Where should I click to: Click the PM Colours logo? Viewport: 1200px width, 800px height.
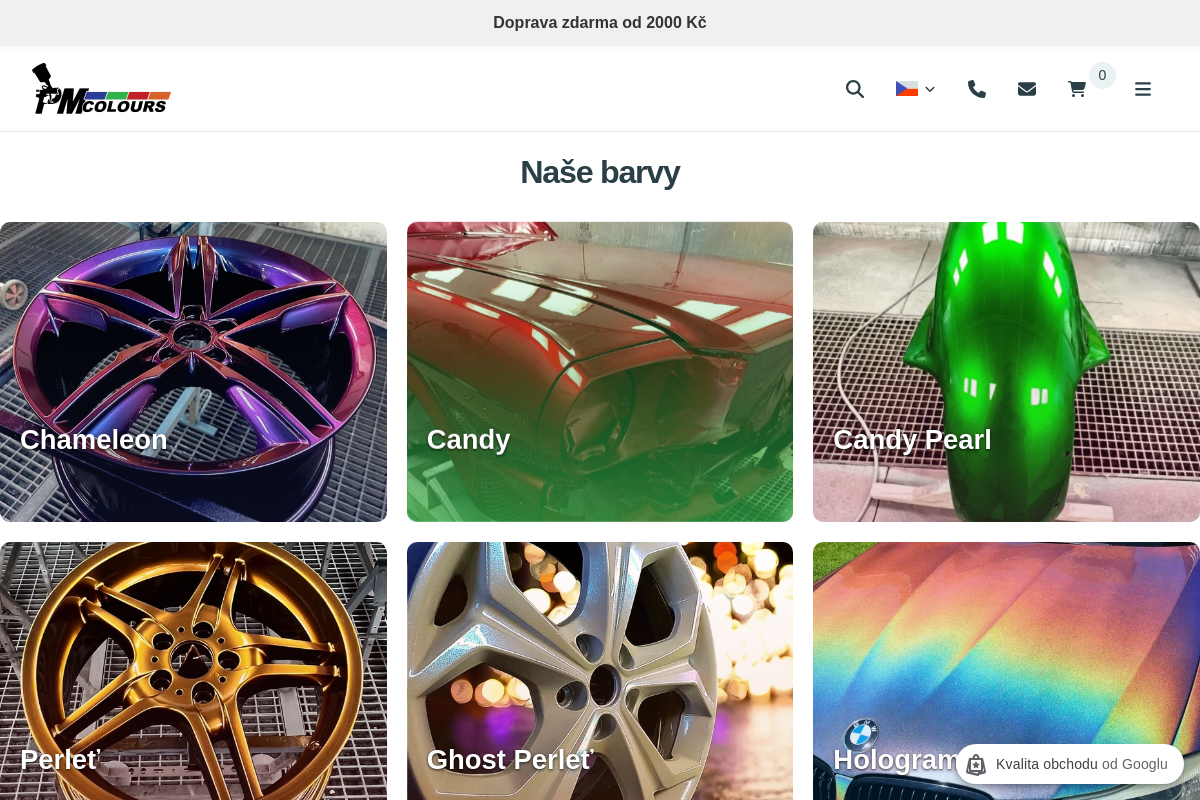(101, 89)
